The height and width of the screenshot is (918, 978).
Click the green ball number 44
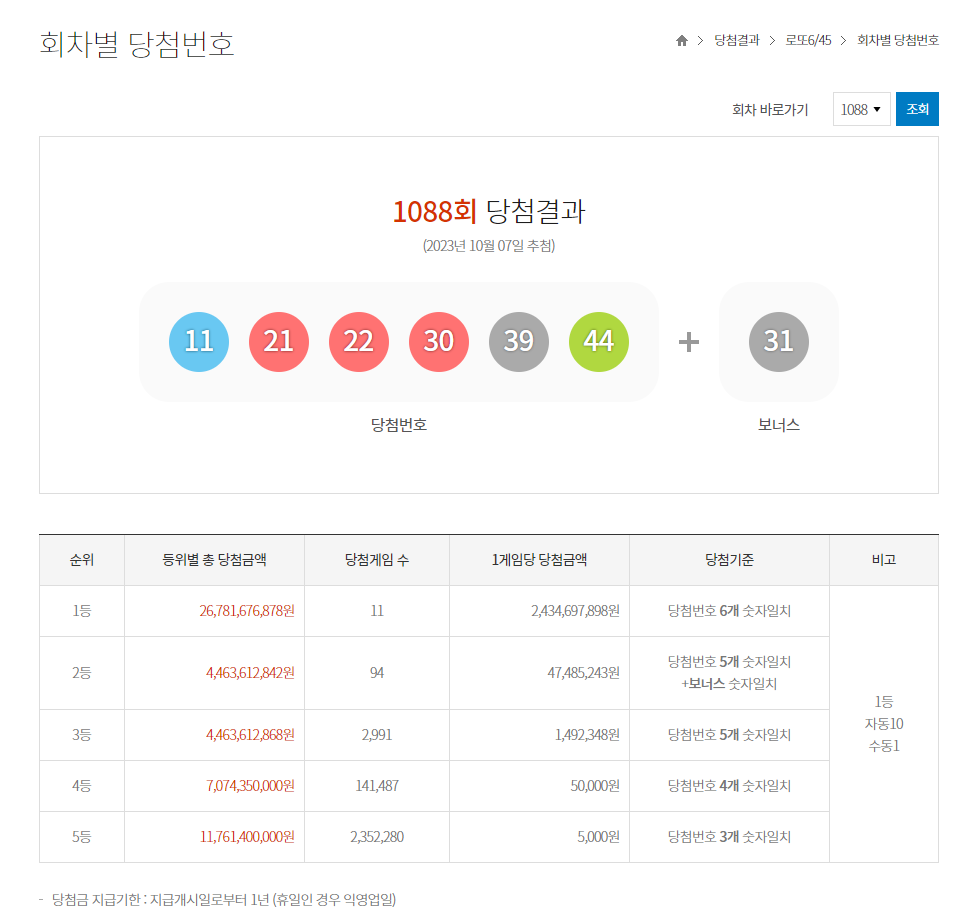click(599, 342)
